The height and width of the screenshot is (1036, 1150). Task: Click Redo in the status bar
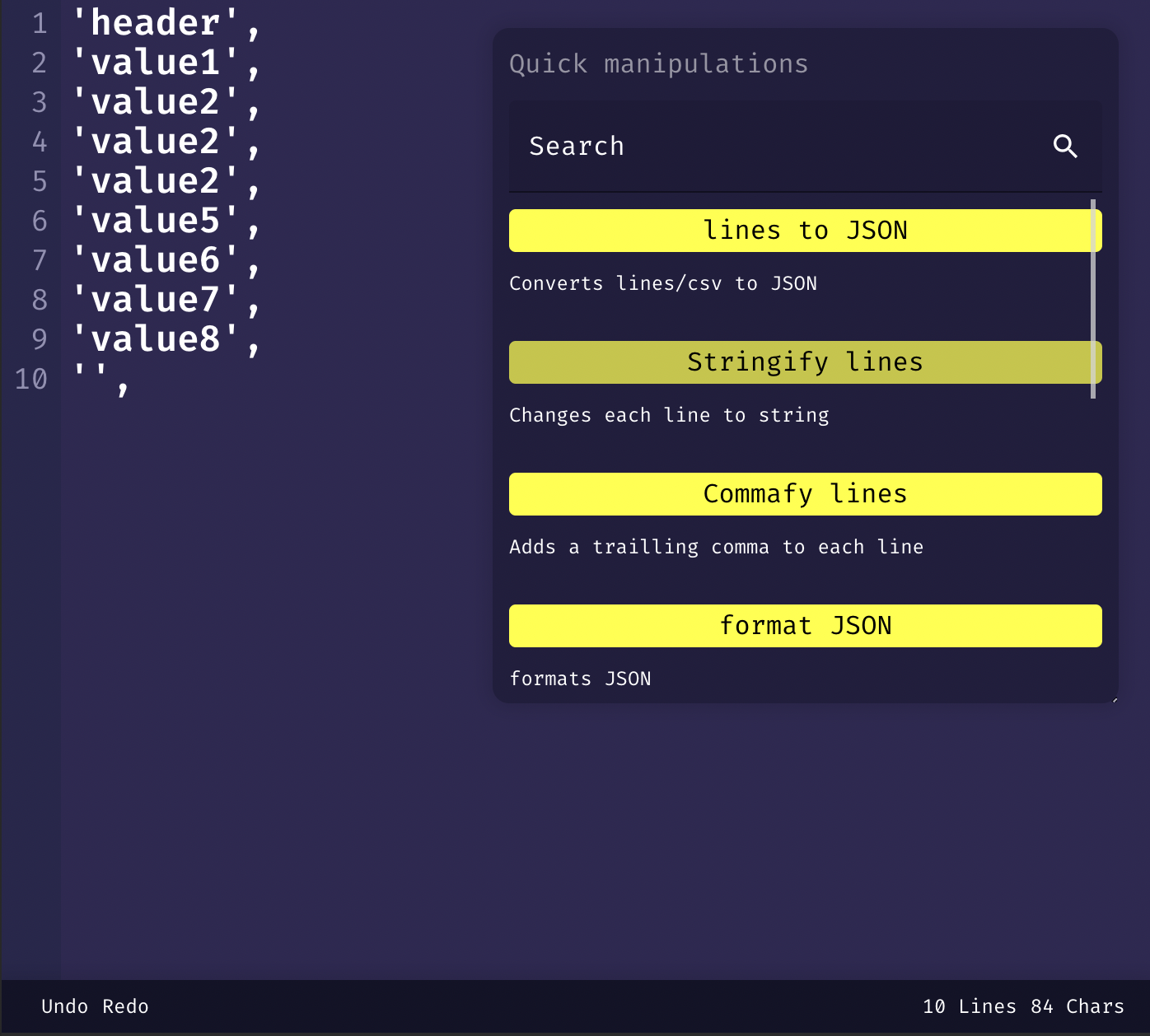click(x=125, y=1006)
